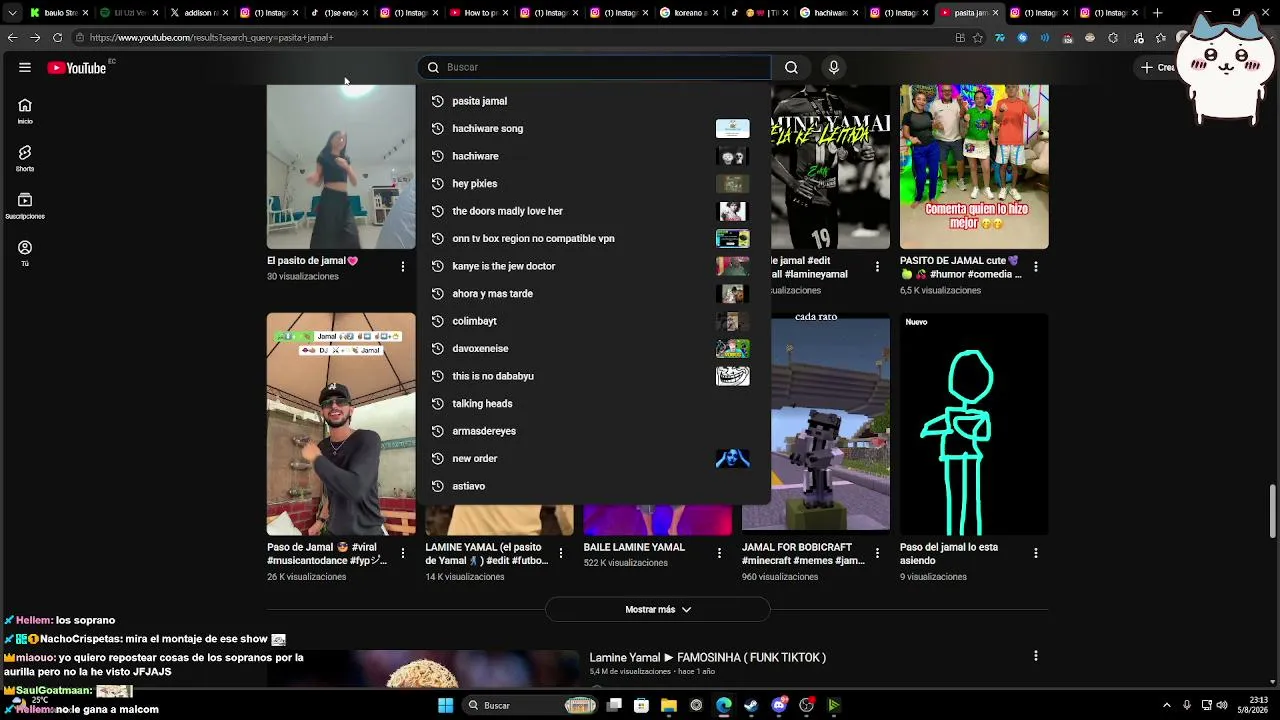Open the 'BAILE LAMINE YAMAL' video title
1280x720 pixels.
coord(634,547)
